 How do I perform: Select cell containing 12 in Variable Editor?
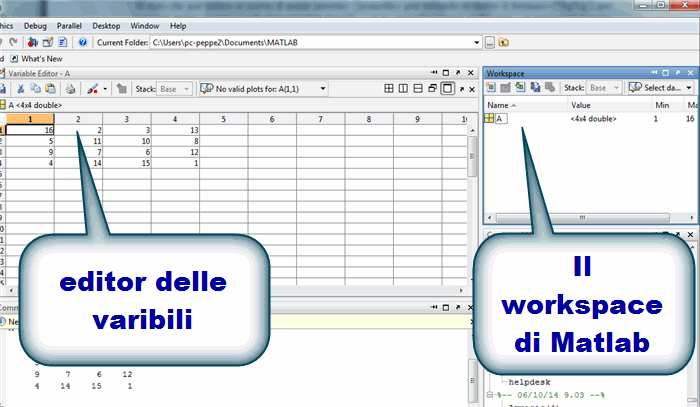click(x=175, y=152)
